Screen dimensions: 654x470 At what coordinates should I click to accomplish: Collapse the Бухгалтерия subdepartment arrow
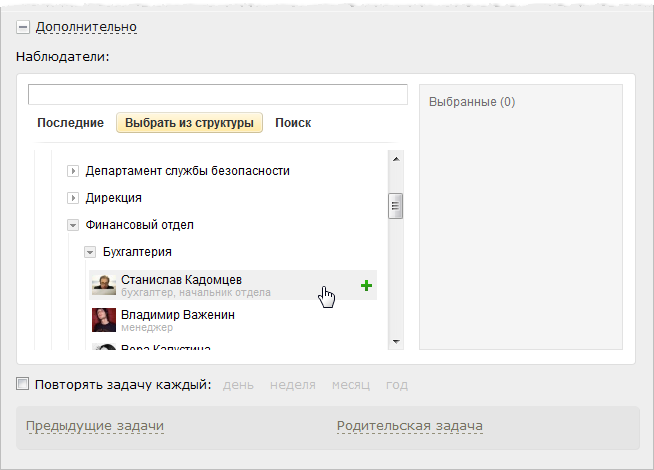[x=90, y=252]
